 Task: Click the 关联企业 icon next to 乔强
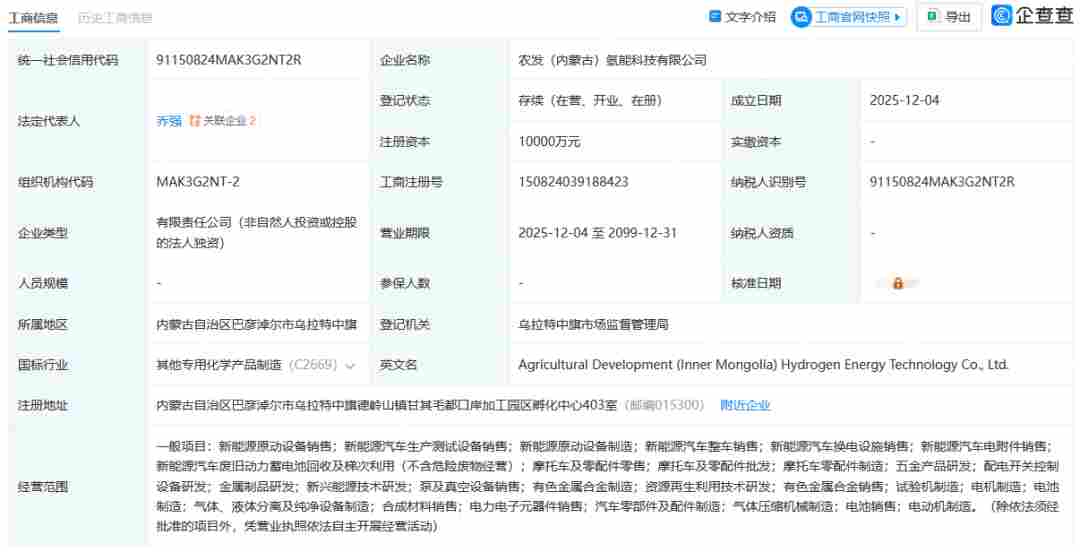tap(195, 121)
